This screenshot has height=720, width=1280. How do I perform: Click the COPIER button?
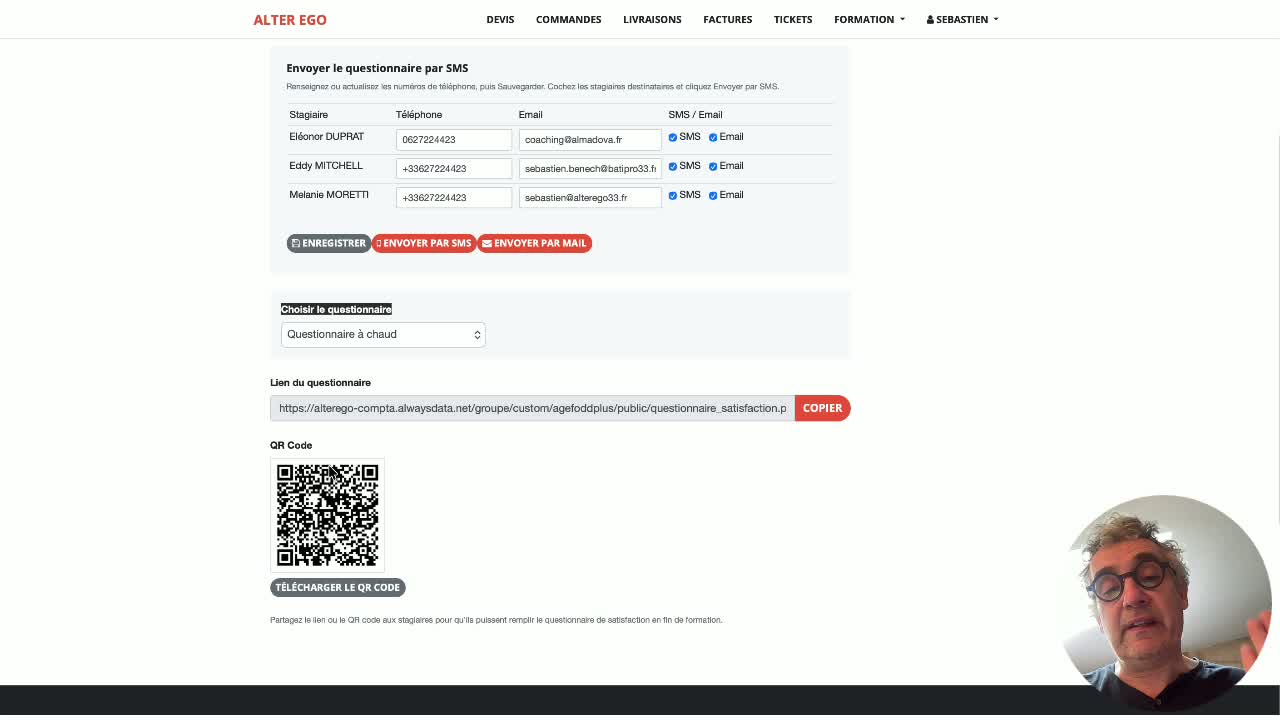tap(822, 408)
